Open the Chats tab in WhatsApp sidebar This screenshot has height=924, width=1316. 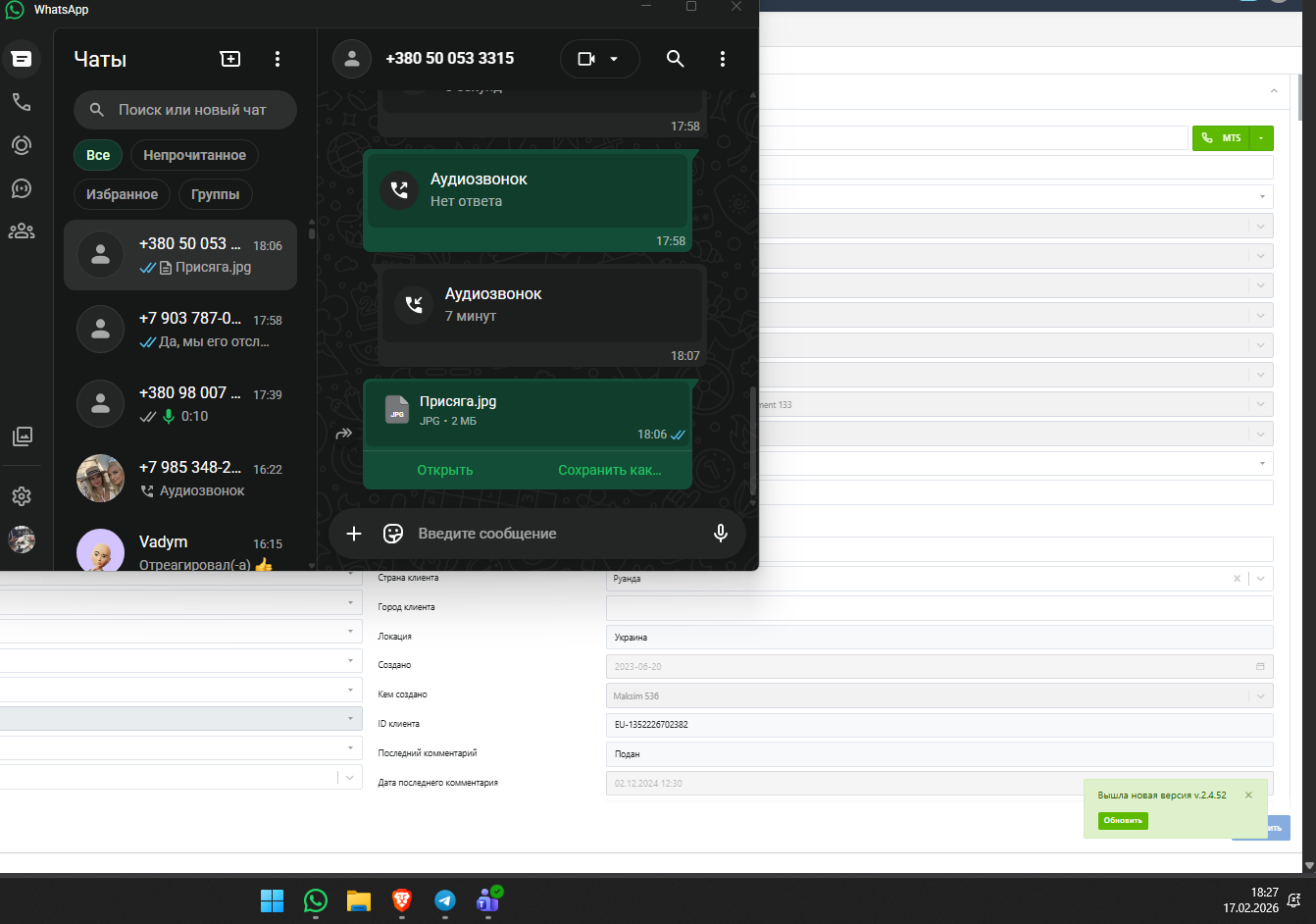(22, 59)
